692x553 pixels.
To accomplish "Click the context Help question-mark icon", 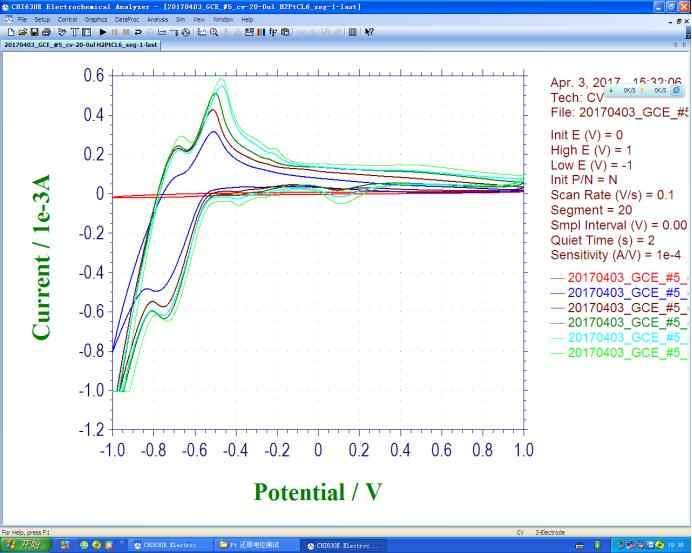I will click(x=369, y=32).
